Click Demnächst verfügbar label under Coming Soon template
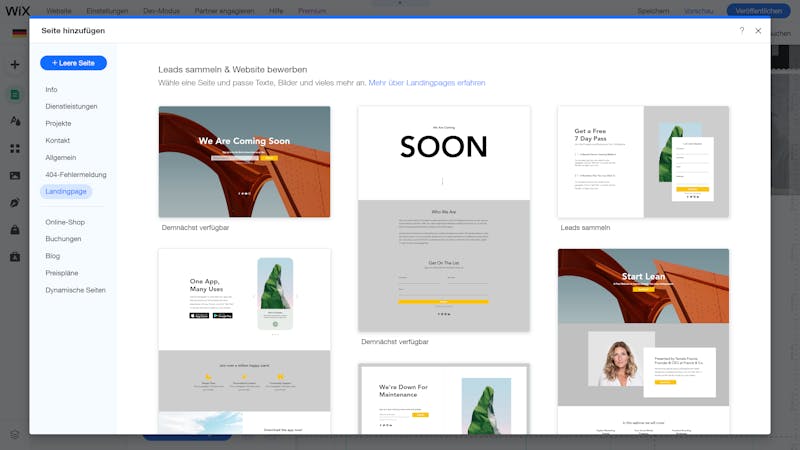Screen dimensions: 800x450 [195, 228]
